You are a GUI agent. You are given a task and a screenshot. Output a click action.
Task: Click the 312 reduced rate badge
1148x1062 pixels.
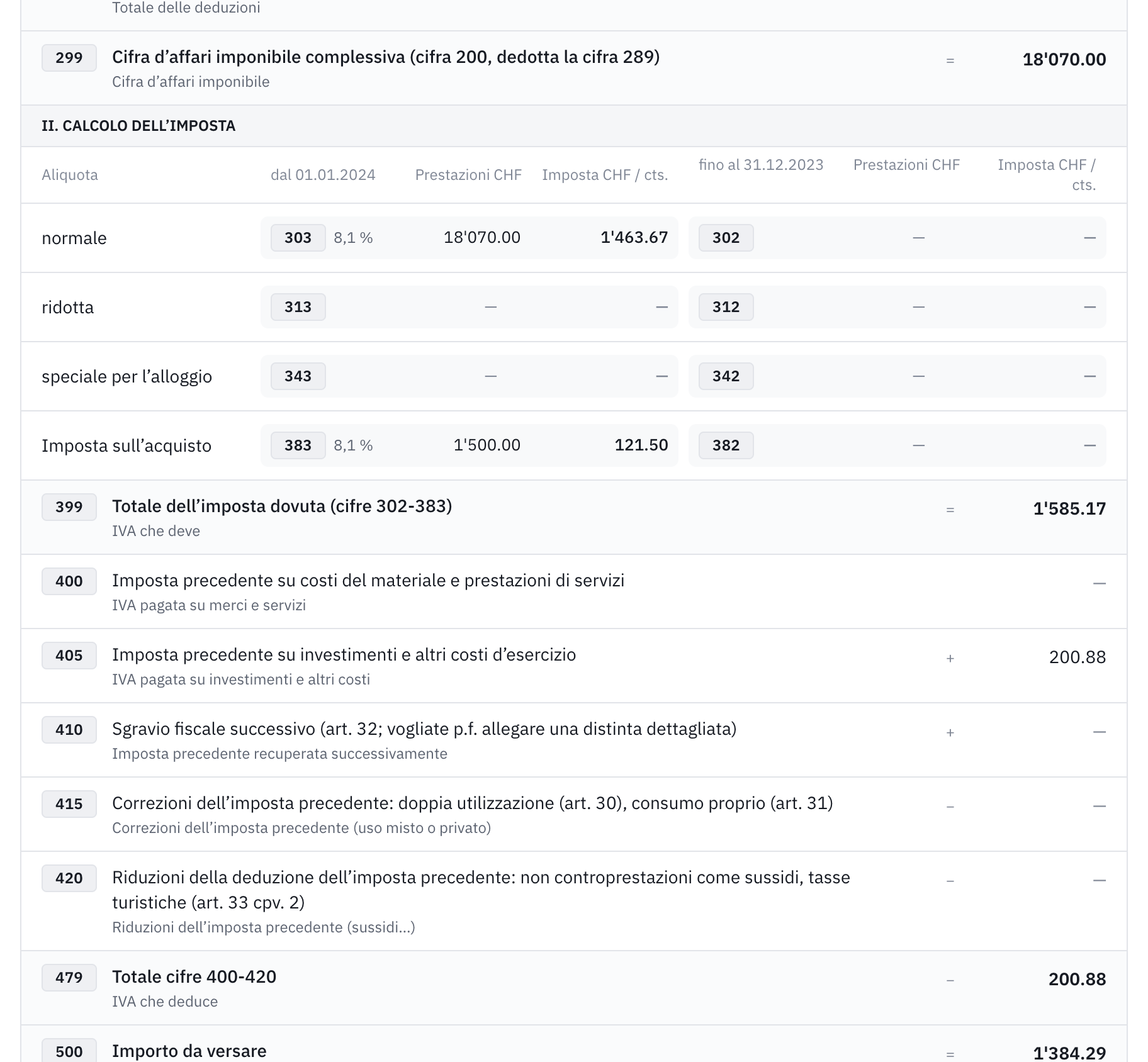pos(726,307)
